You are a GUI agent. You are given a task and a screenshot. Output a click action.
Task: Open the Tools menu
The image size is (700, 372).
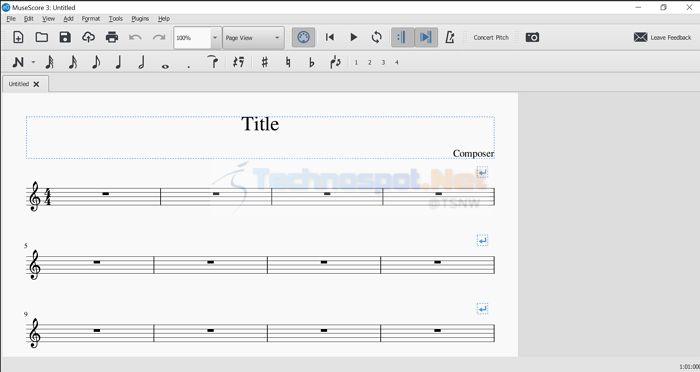coord(116,19)
